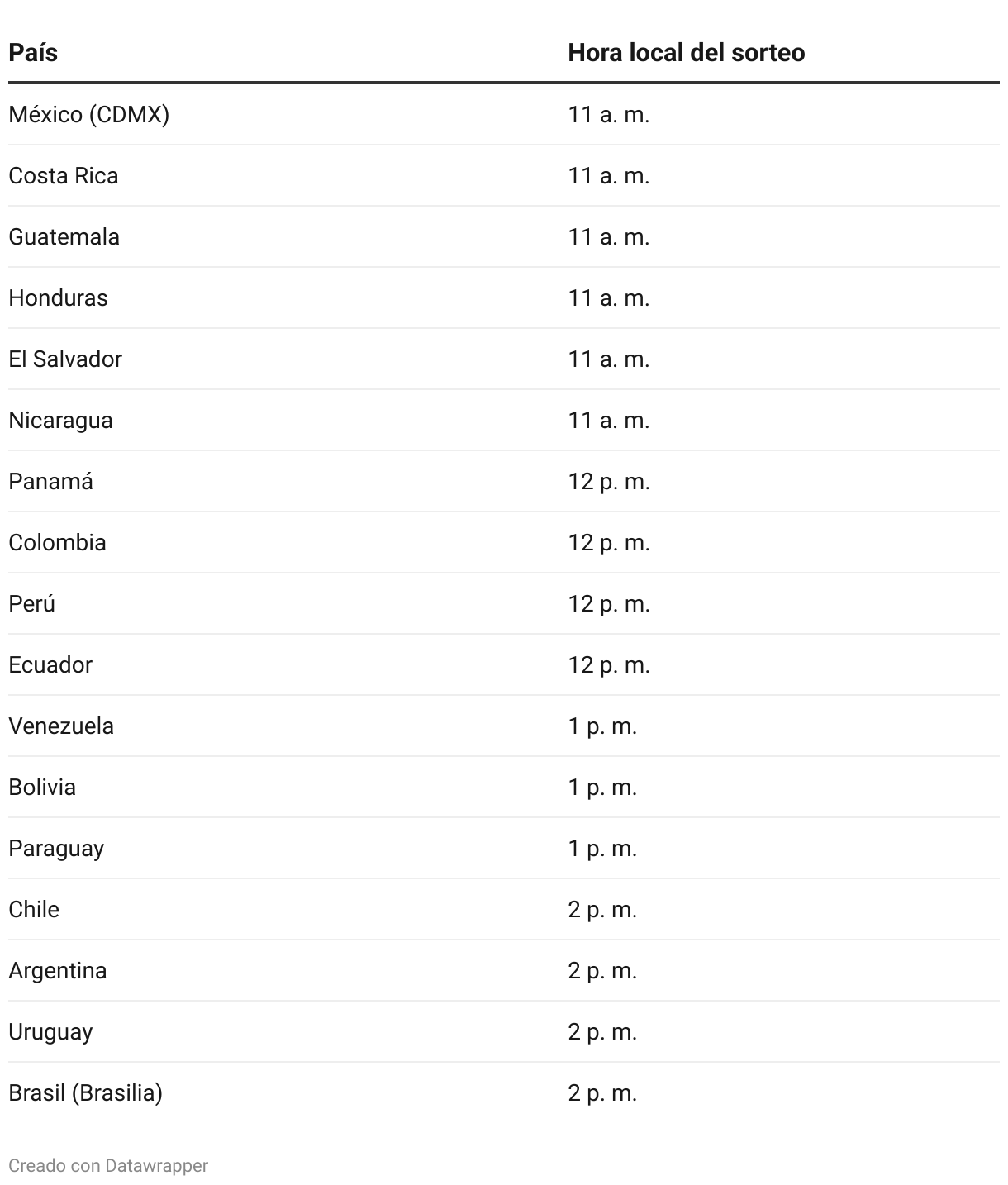Select the Nicaragua row label
The height and width of the screenshot is (1185, 1008).
tap(60, 420)
